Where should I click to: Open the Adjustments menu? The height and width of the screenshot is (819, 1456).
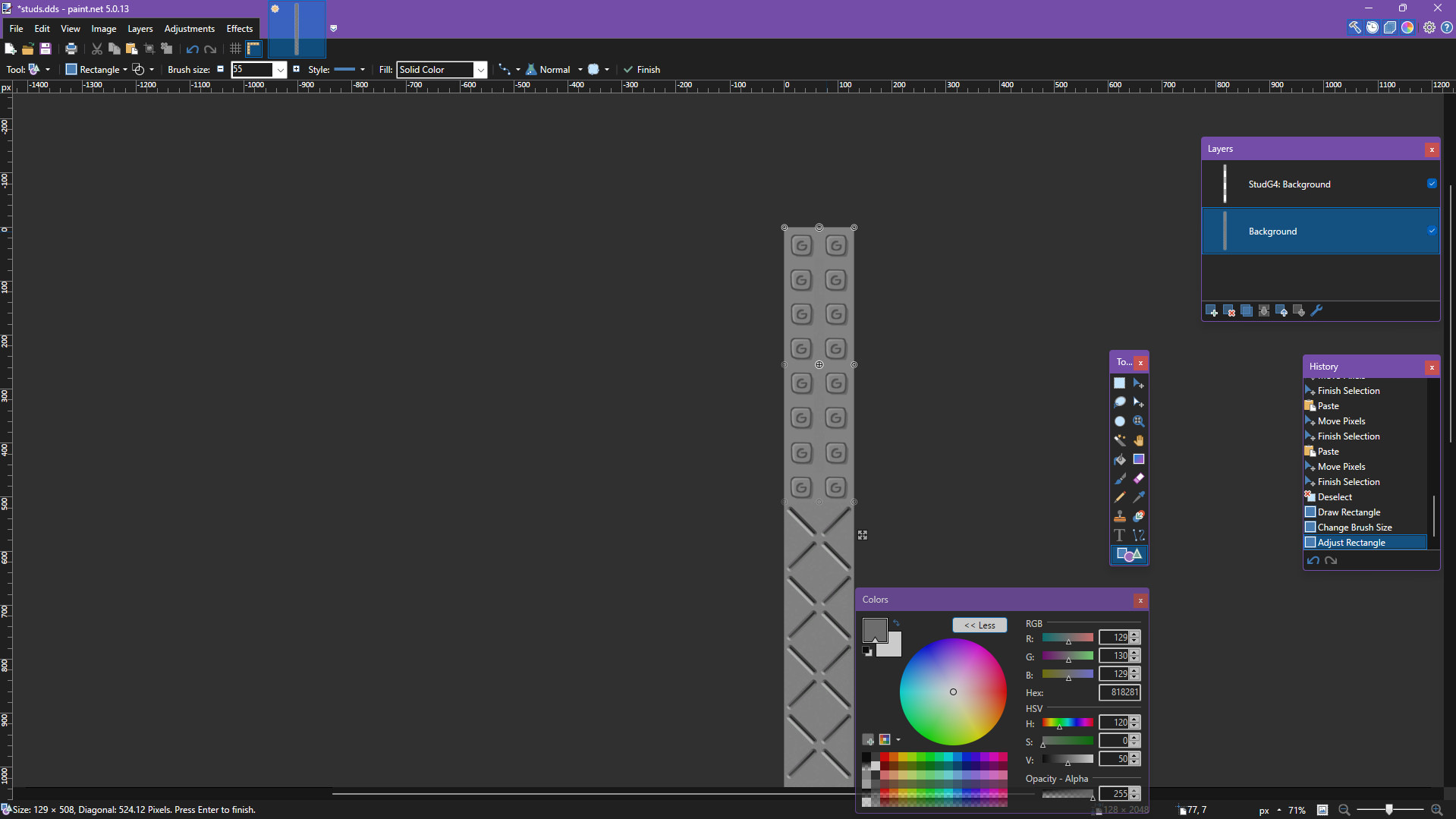(189, 28)
